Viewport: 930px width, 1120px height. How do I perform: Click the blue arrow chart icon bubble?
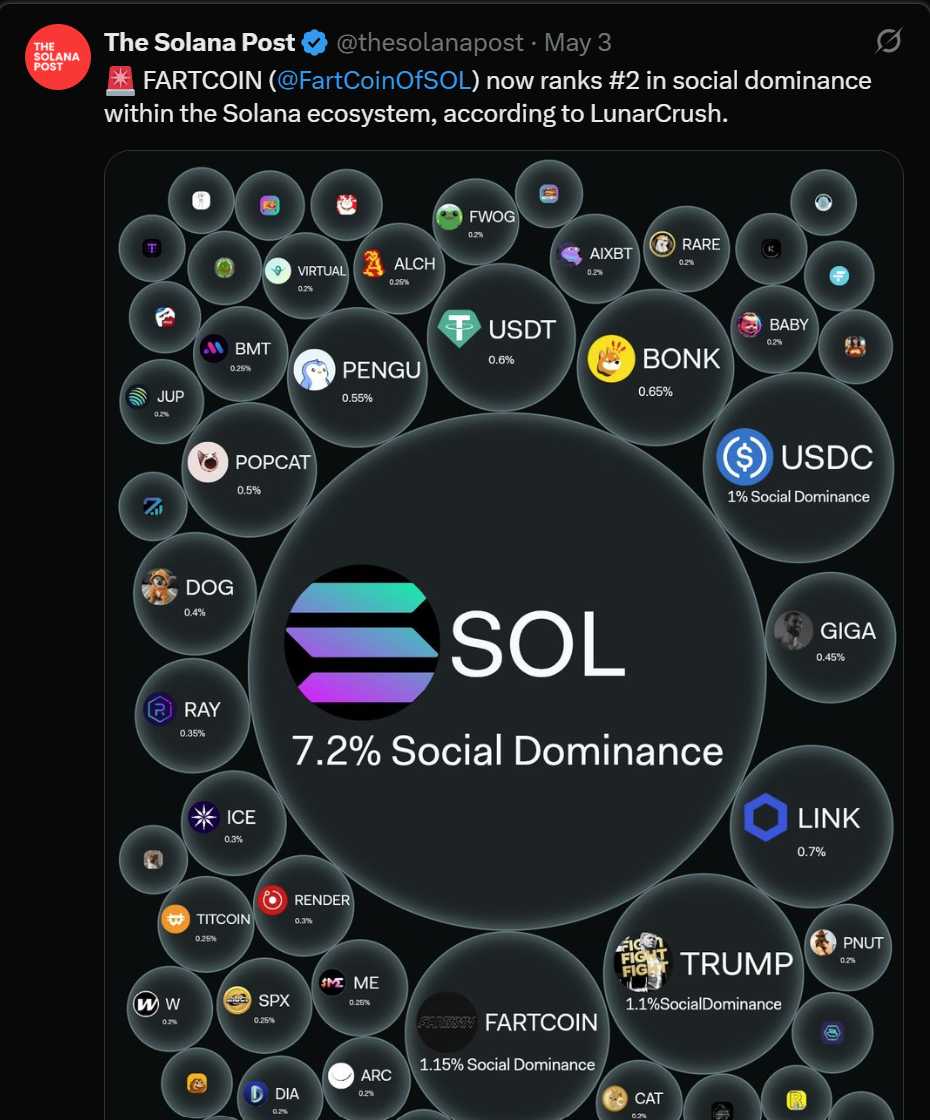point(153,506)
